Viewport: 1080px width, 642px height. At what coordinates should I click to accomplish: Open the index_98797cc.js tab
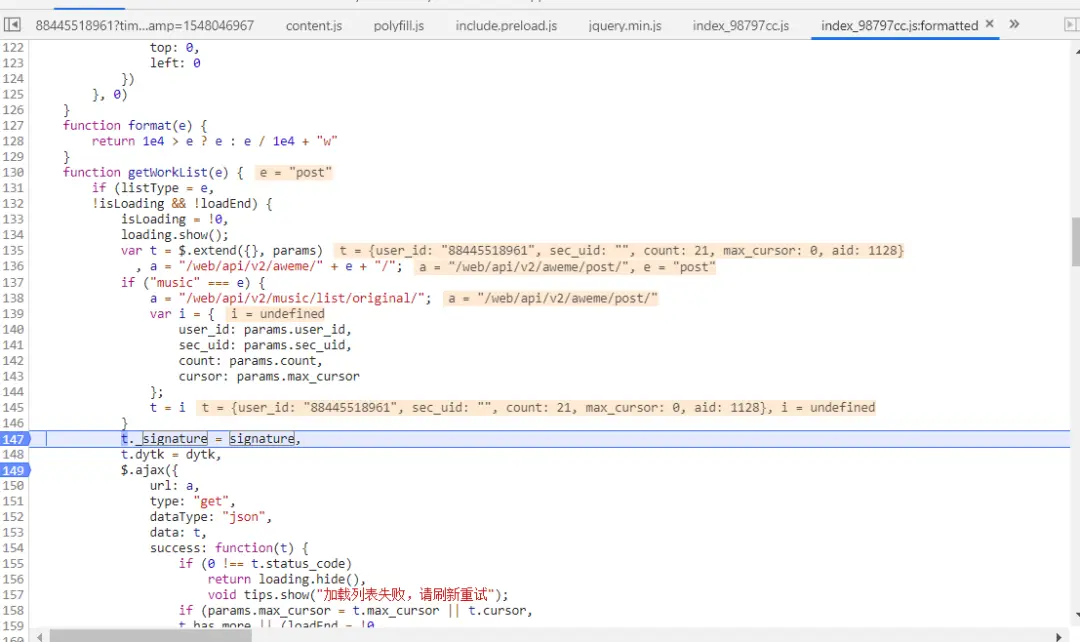[740, 26]
